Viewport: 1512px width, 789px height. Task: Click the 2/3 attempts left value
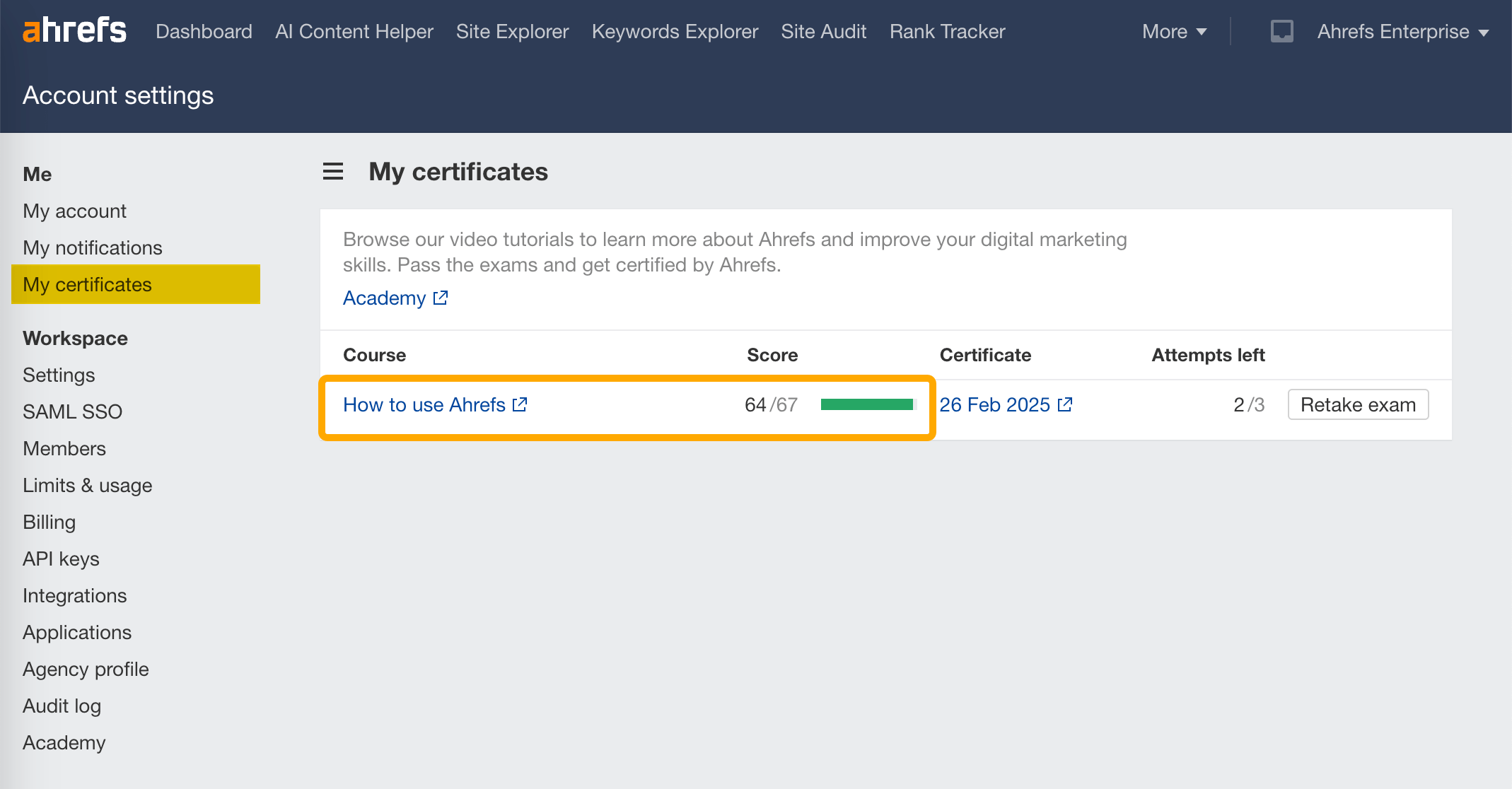(x=1249, y=404)
